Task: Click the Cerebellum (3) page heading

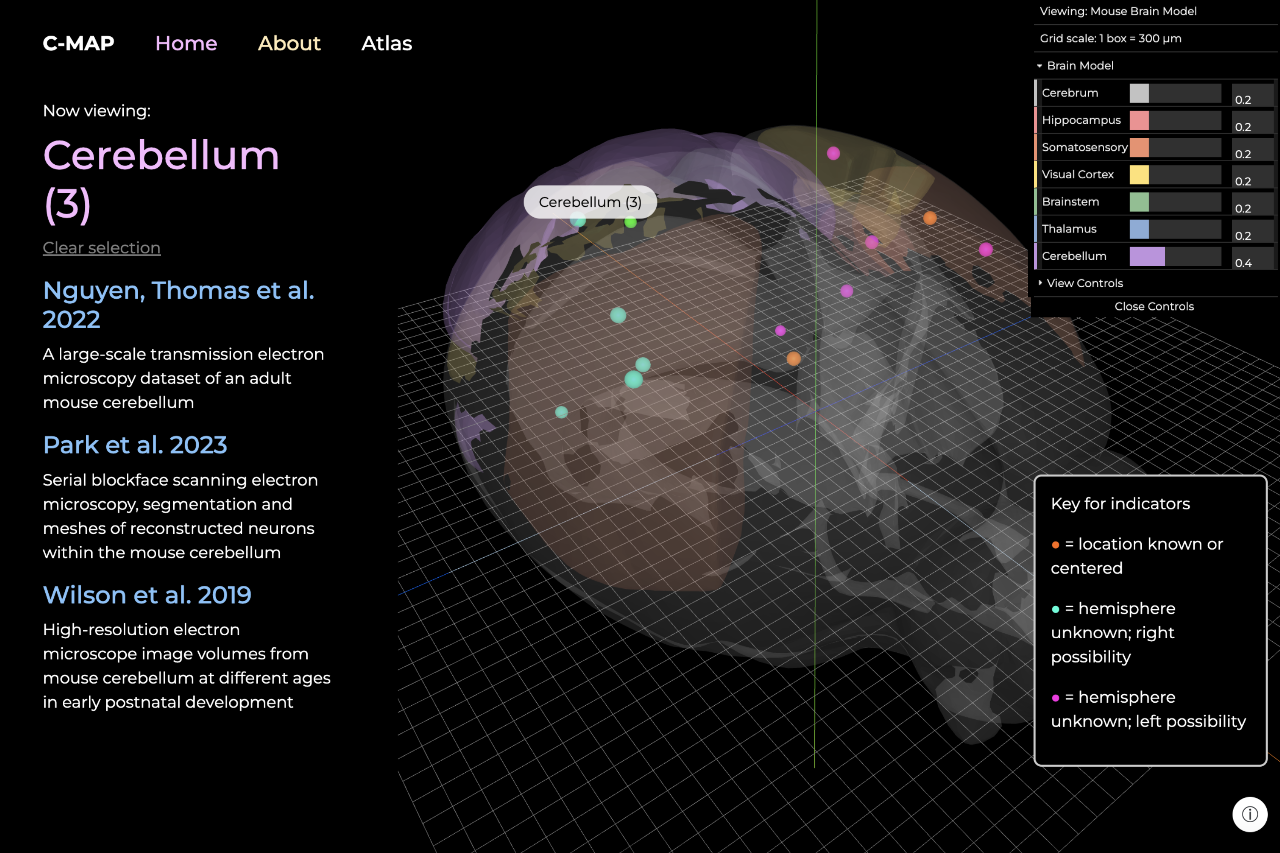Action: pyautogui.click(x=161, y=180)
